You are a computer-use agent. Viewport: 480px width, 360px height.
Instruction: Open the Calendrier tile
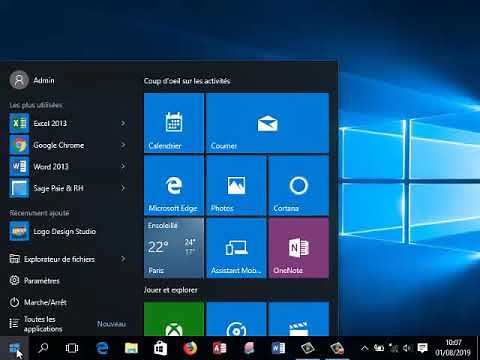(174, 123)
